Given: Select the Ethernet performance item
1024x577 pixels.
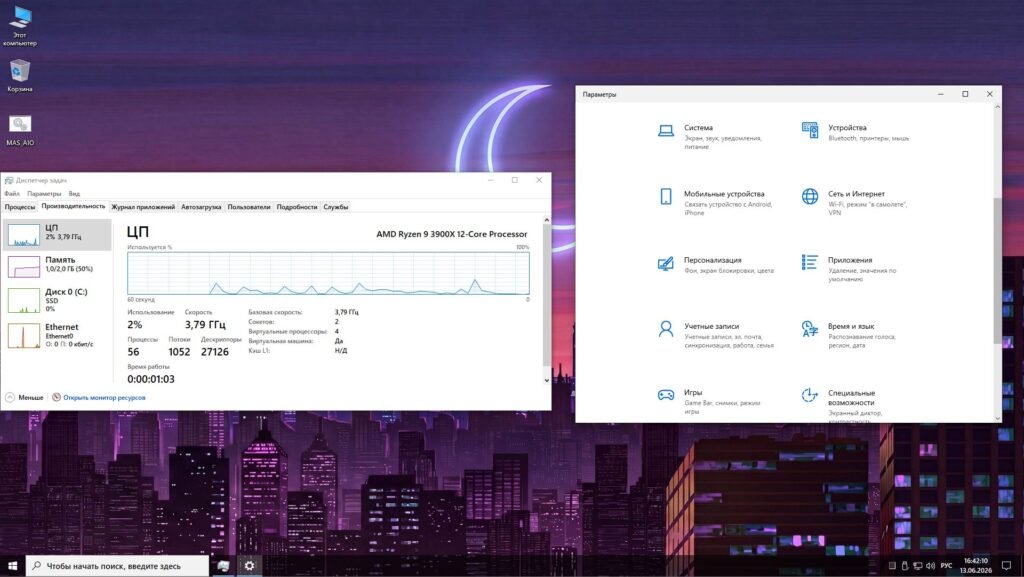Looking at the screenshot, I should point(57,335).
